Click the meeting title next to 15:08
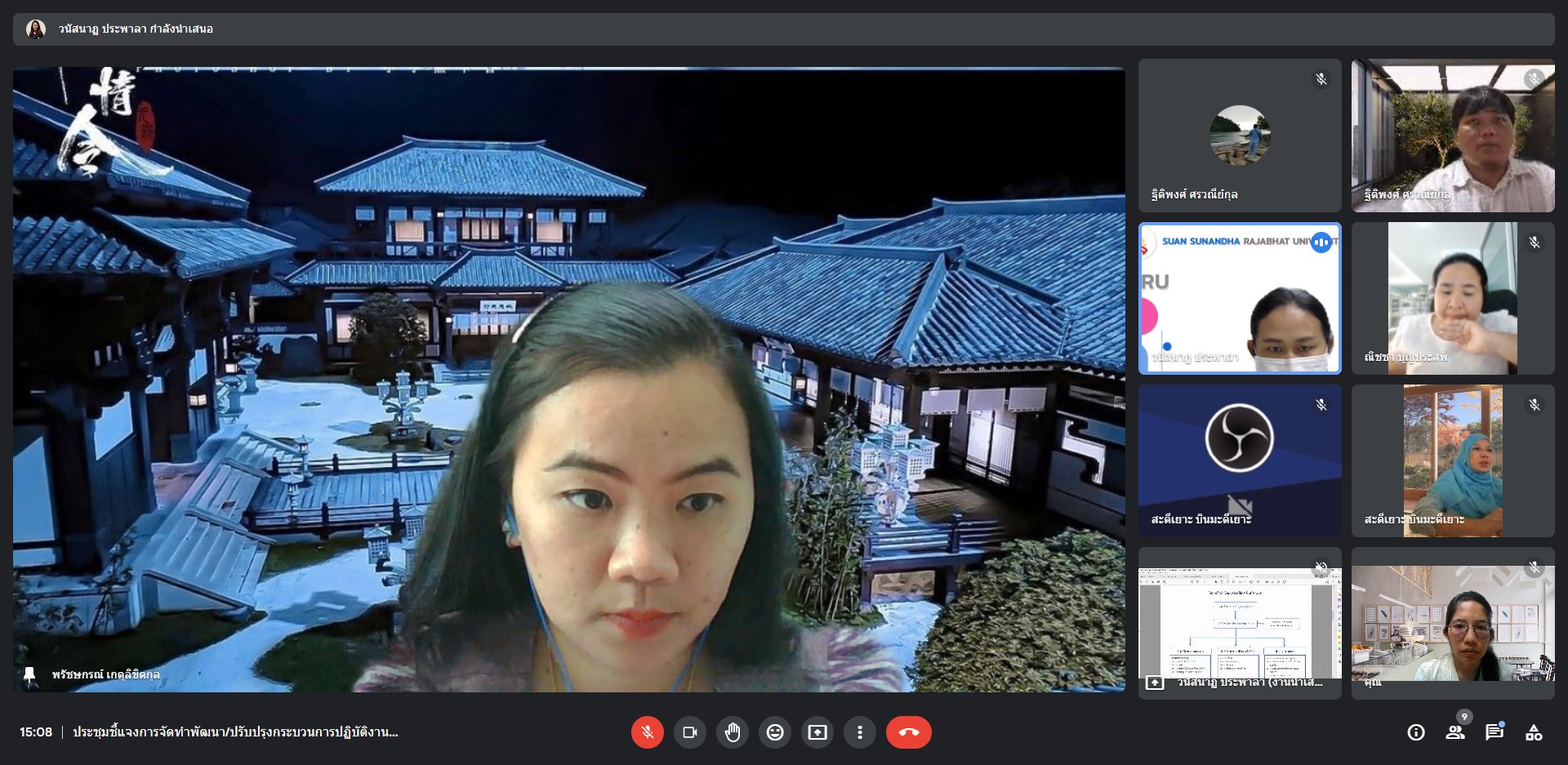 (235, 732)
